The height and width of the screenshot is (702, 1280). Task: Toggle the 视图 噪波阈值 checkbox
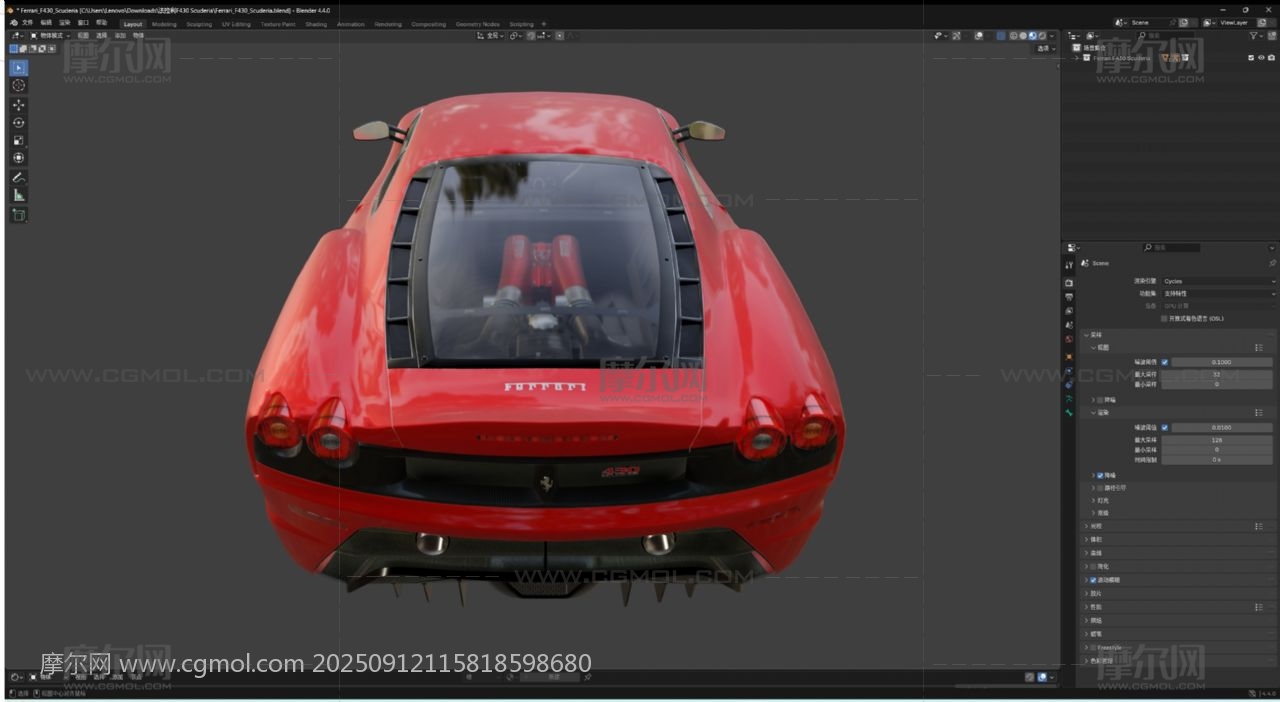coord(1164,362)
